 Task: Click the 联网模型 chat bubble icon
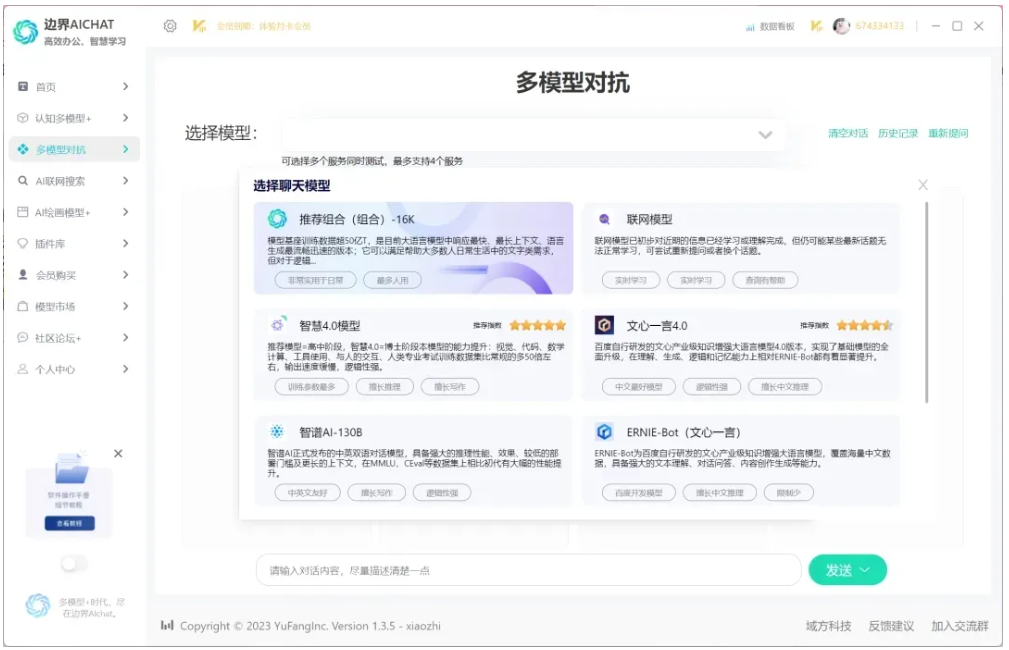click(604, 219)
